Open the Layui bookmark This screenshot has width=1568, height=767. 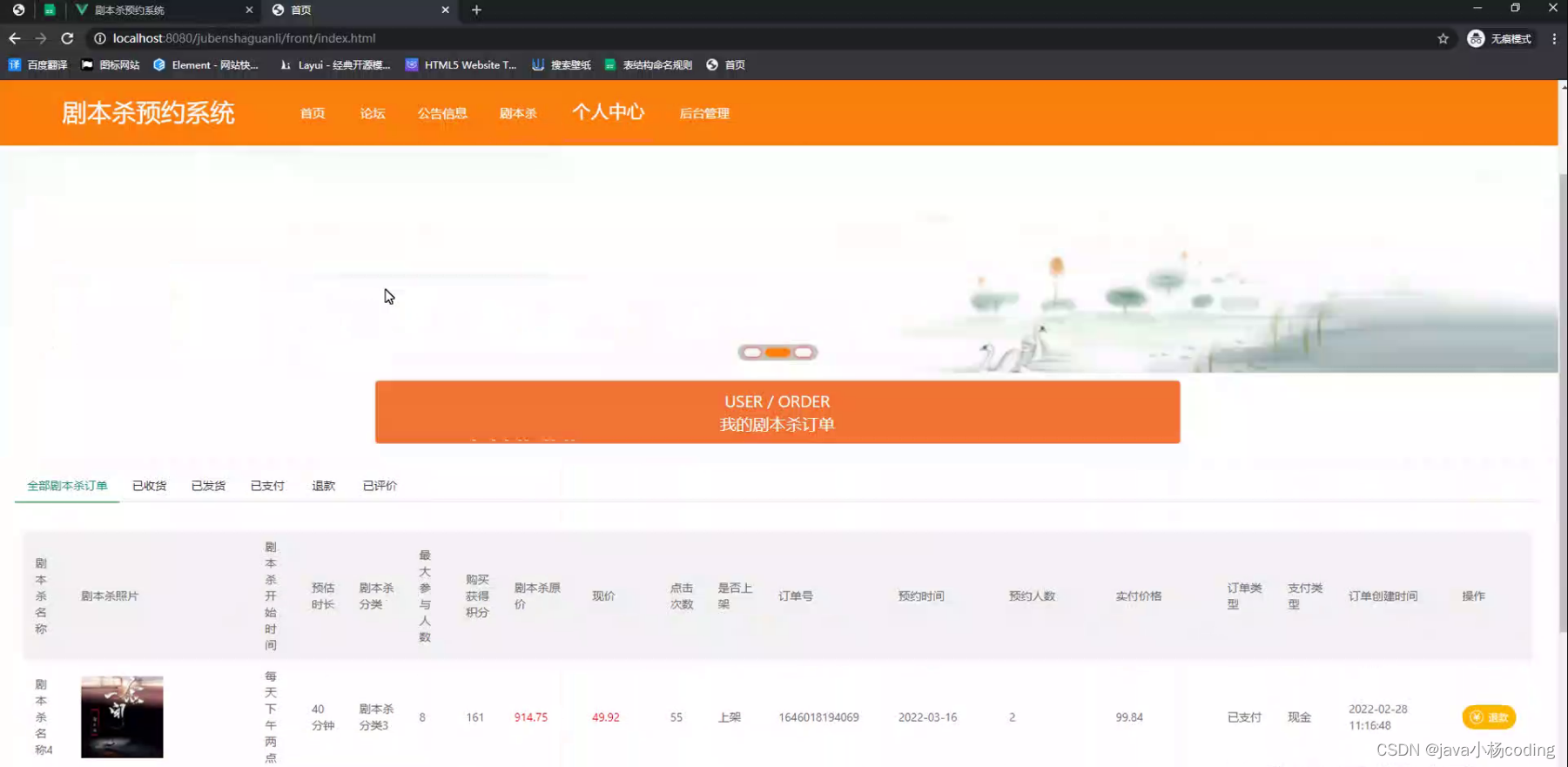334,64
